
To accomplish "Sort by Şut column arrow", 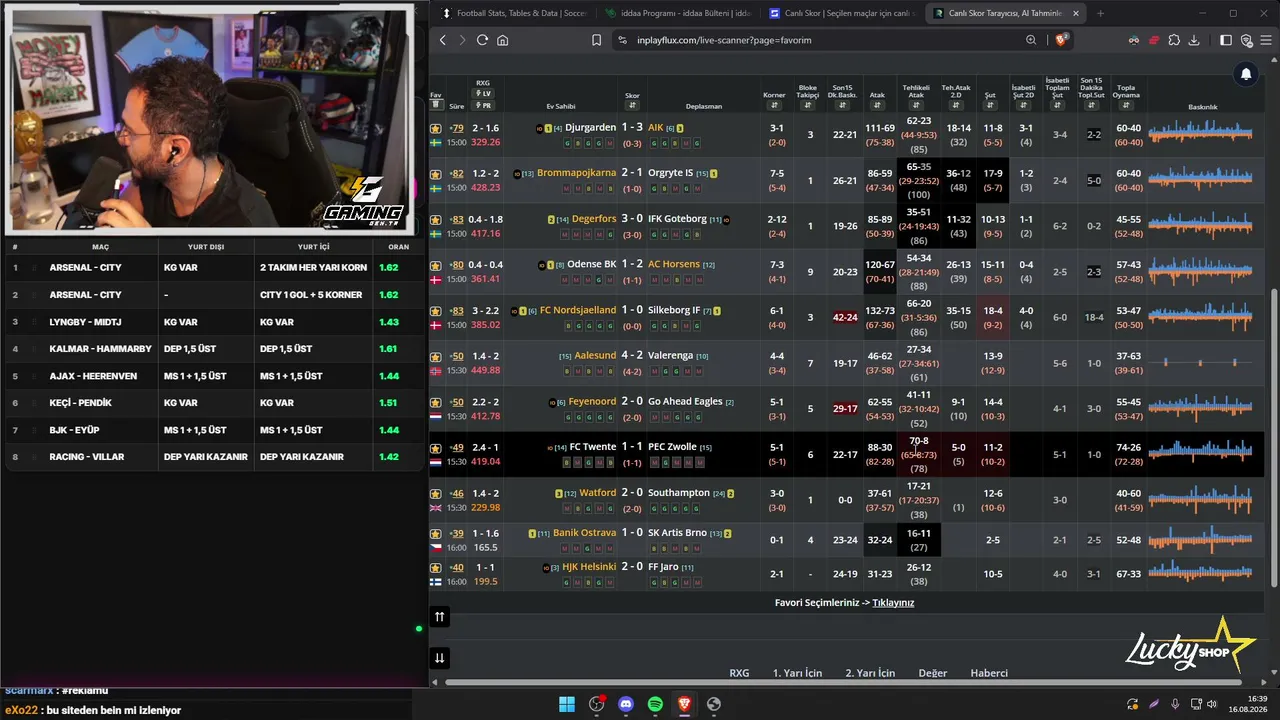I will coord(990,106).
